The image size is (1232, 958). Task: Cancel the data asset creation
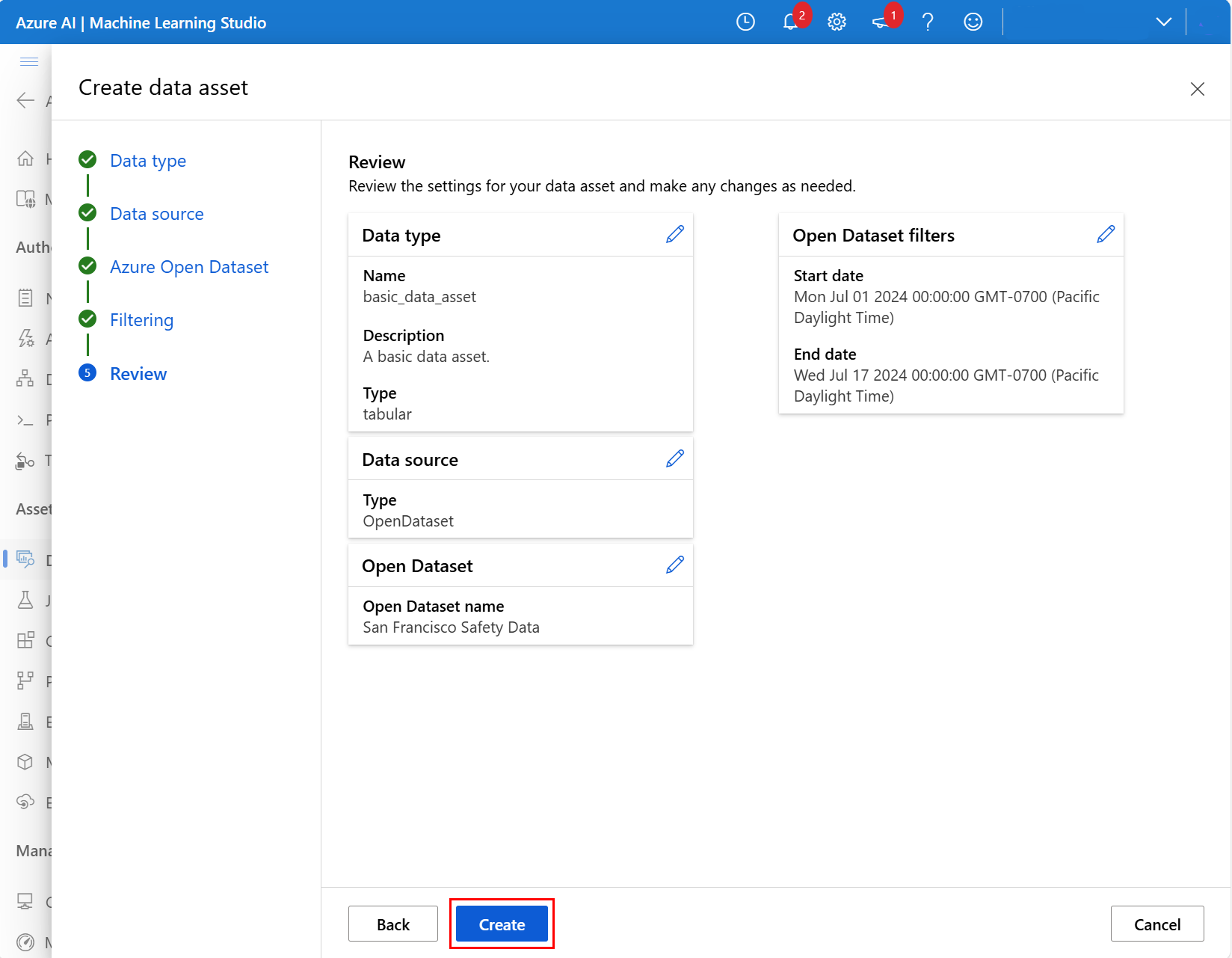pyautogui.click(x=1156, y=924)
